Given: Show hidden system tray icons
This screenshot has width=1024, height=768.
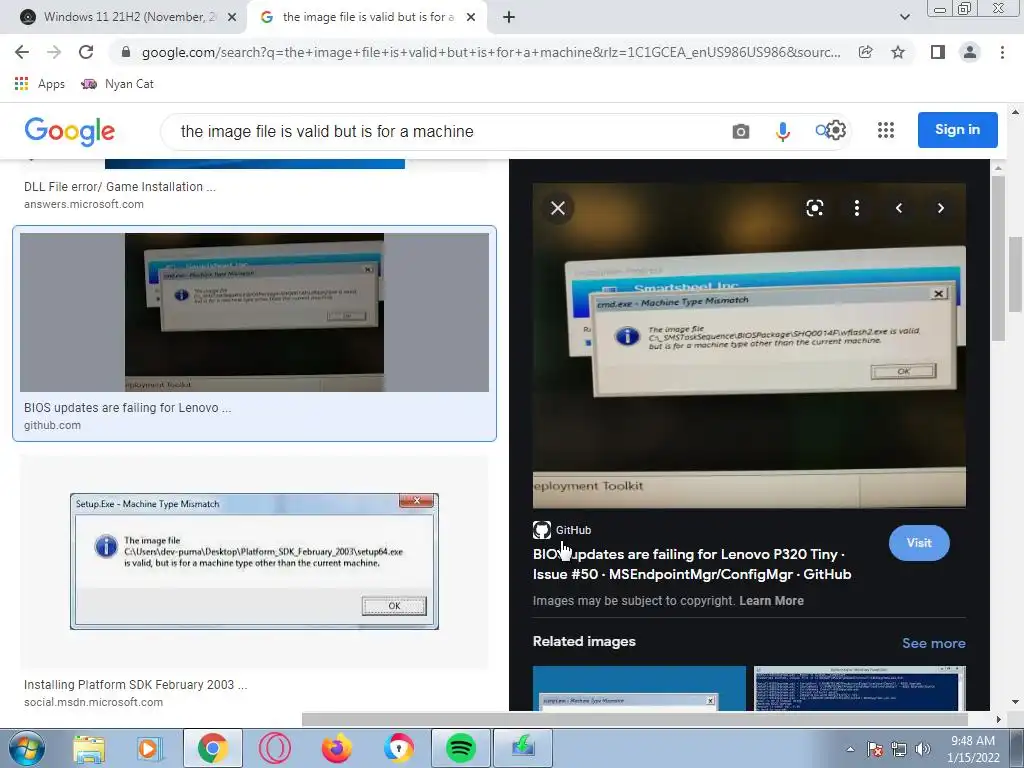Looking at the screenshot, I should pyautogui.click(x=850, y=749).
